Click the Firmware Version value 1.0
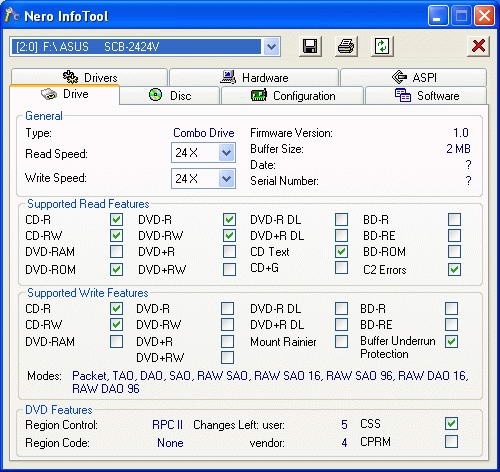Screen dimensions: 500x472 pyautogui.click(x=461, y=133)
